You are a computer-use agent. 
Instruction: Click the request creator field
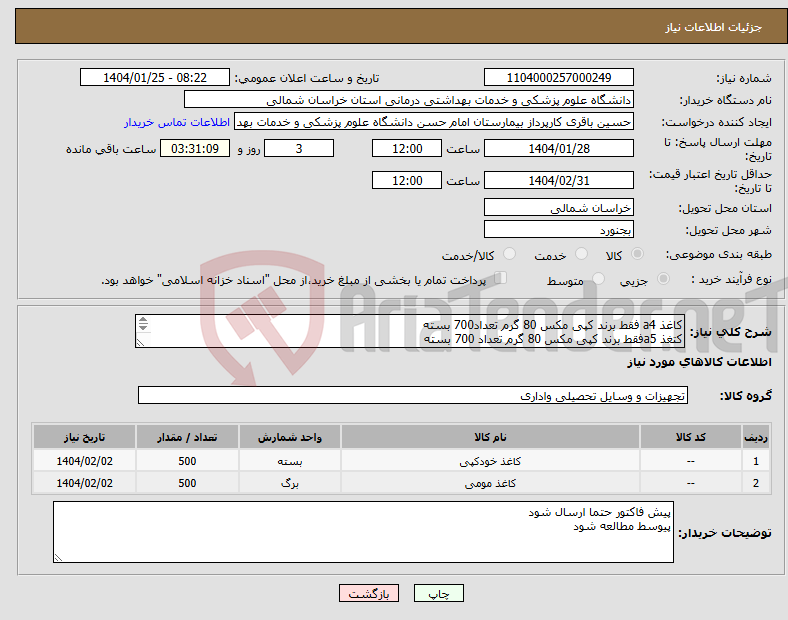(434, 122)
